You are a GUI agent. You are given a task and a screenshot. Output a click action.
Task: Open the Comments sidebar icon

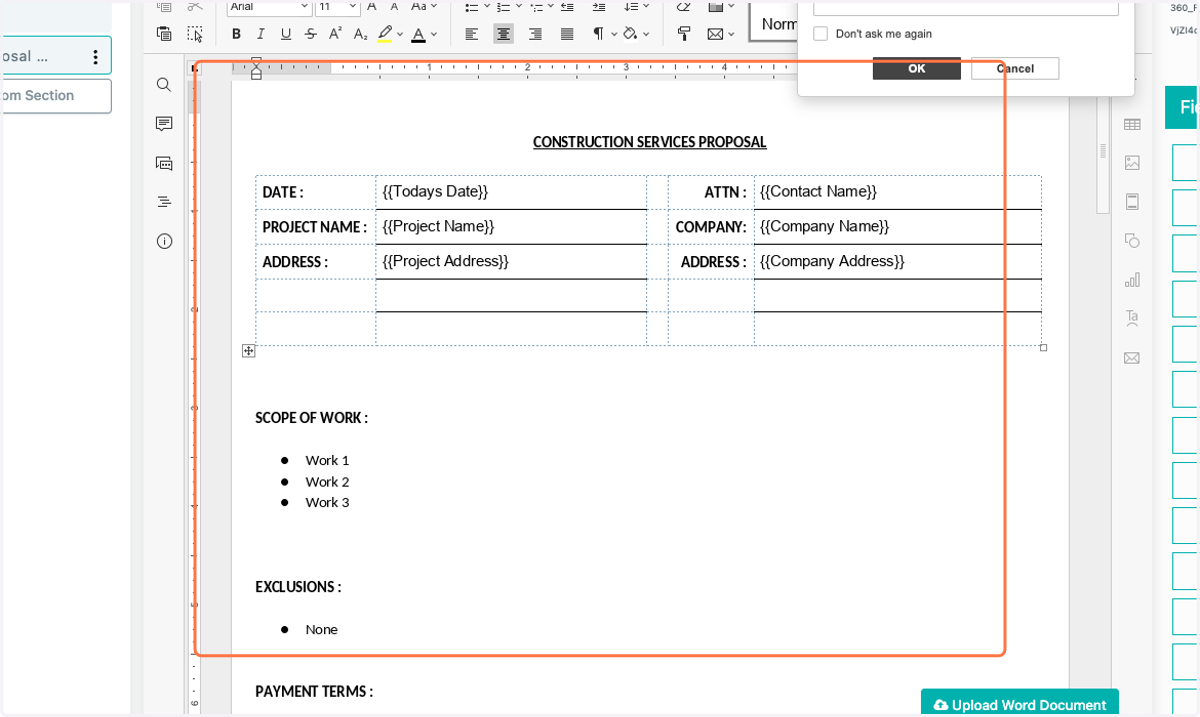pos(164,124)
